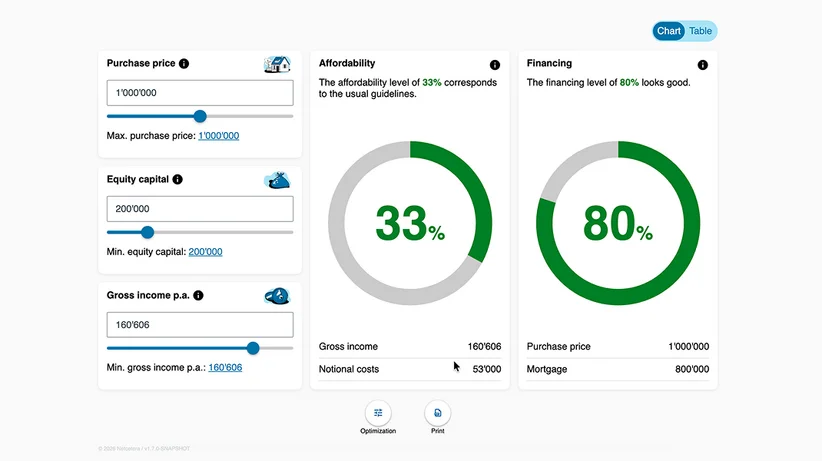Focus the Purchase price input field
This screenshot has width=822, height=461.
coord(200,93)
